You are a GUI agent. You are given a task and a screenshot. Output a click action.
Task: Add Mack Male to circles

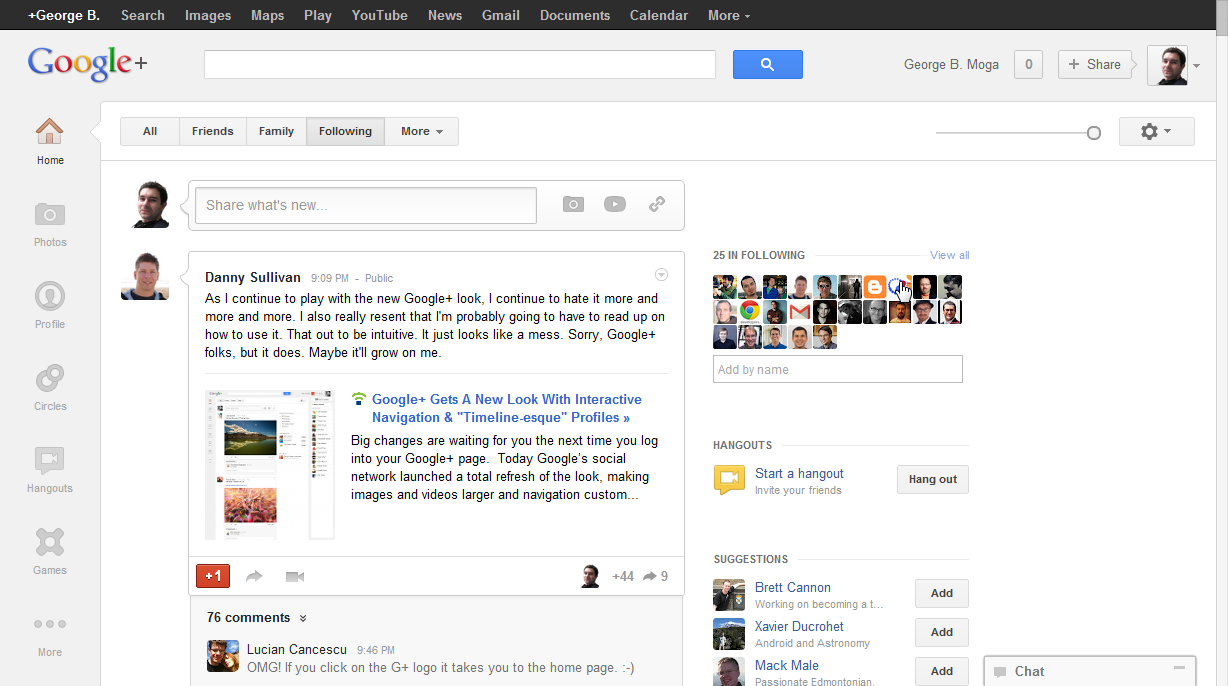click(x=942, y=671)
